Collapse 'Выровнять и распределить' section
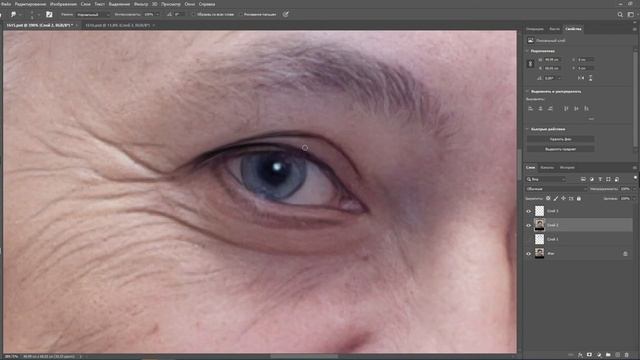Image resolution: width=640 pixels, height=360 pixels. coord(527,91)
